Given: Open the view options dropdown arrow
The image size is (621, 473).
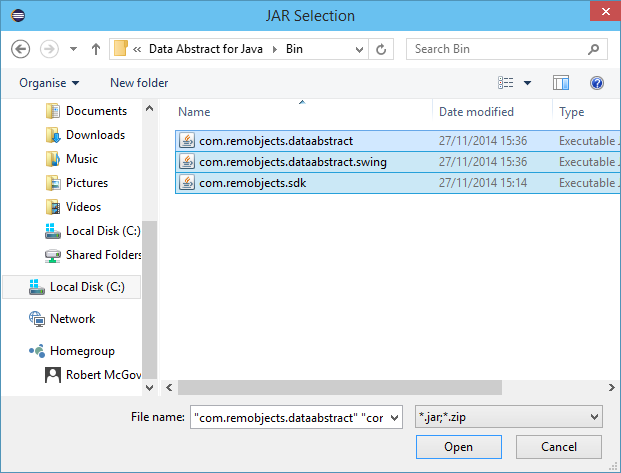Looking at the screenshot, I should [528, 83].
